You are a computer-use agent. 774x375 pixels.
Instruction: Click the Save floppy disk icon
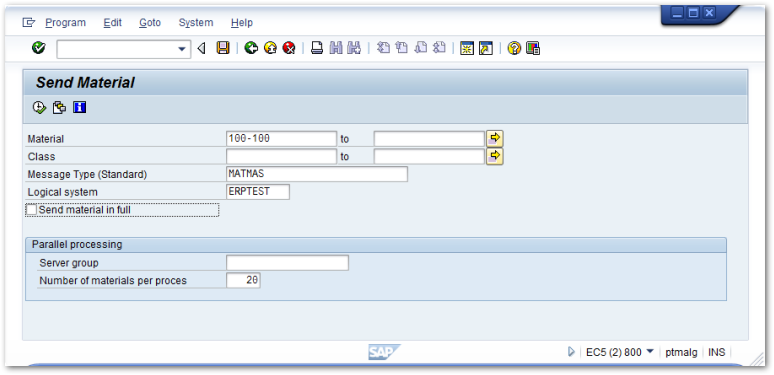click(223, 48)
